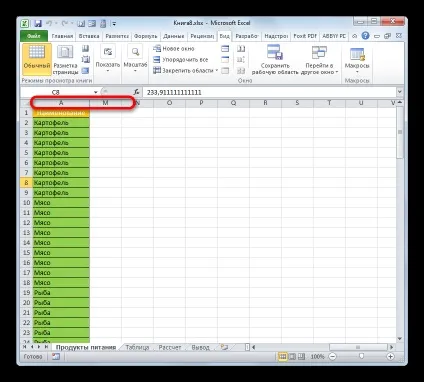The image size is (424, 382).
Task: Click the last-sheet navigation arrow
Action: [x=46, y=347]
